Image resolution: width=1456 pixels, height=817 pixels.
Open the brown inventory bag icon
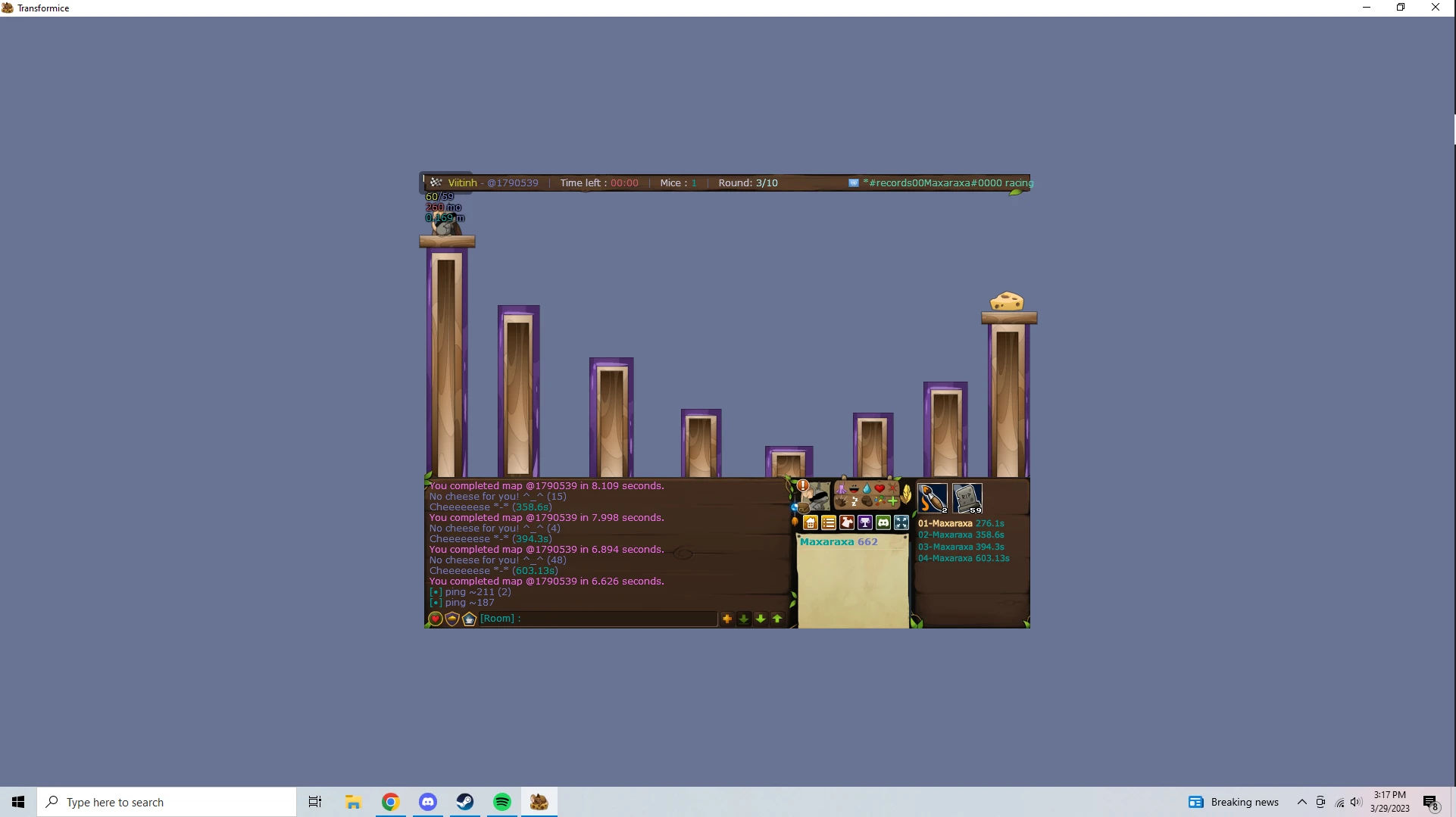(803, 507)
